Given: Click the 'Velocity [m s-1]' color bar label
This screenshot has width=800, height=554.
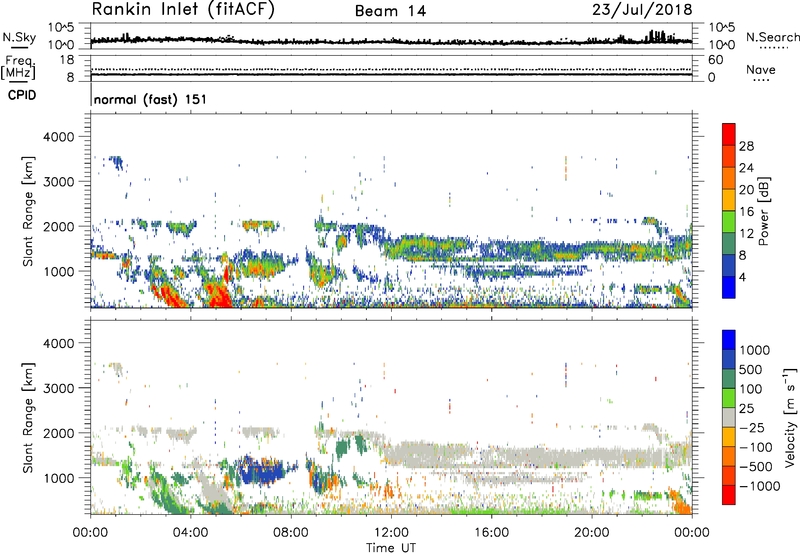Looking at the screenshot, I should click(x=790, y=417).
